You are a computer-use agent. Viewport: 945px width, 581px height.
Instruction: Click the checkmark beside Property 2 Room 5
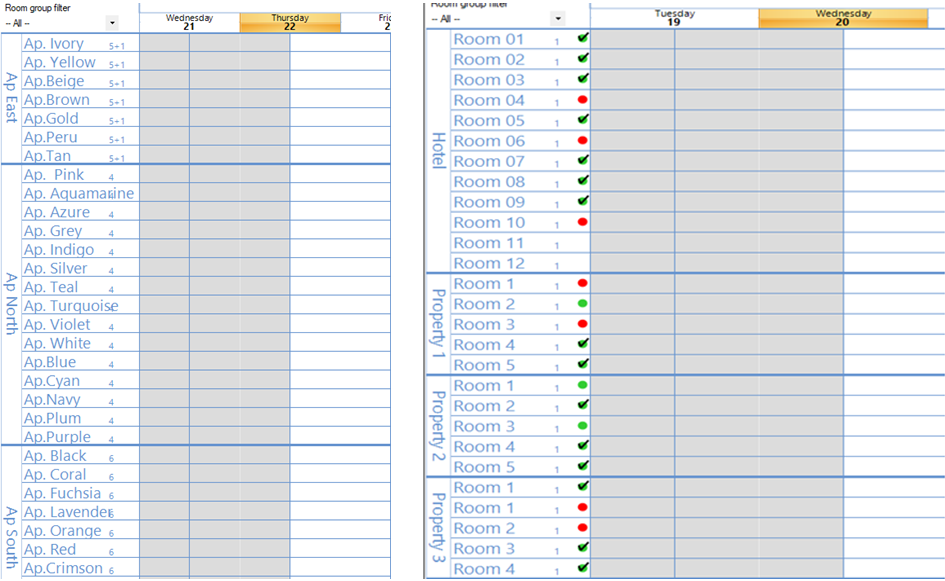click(583, 466)
